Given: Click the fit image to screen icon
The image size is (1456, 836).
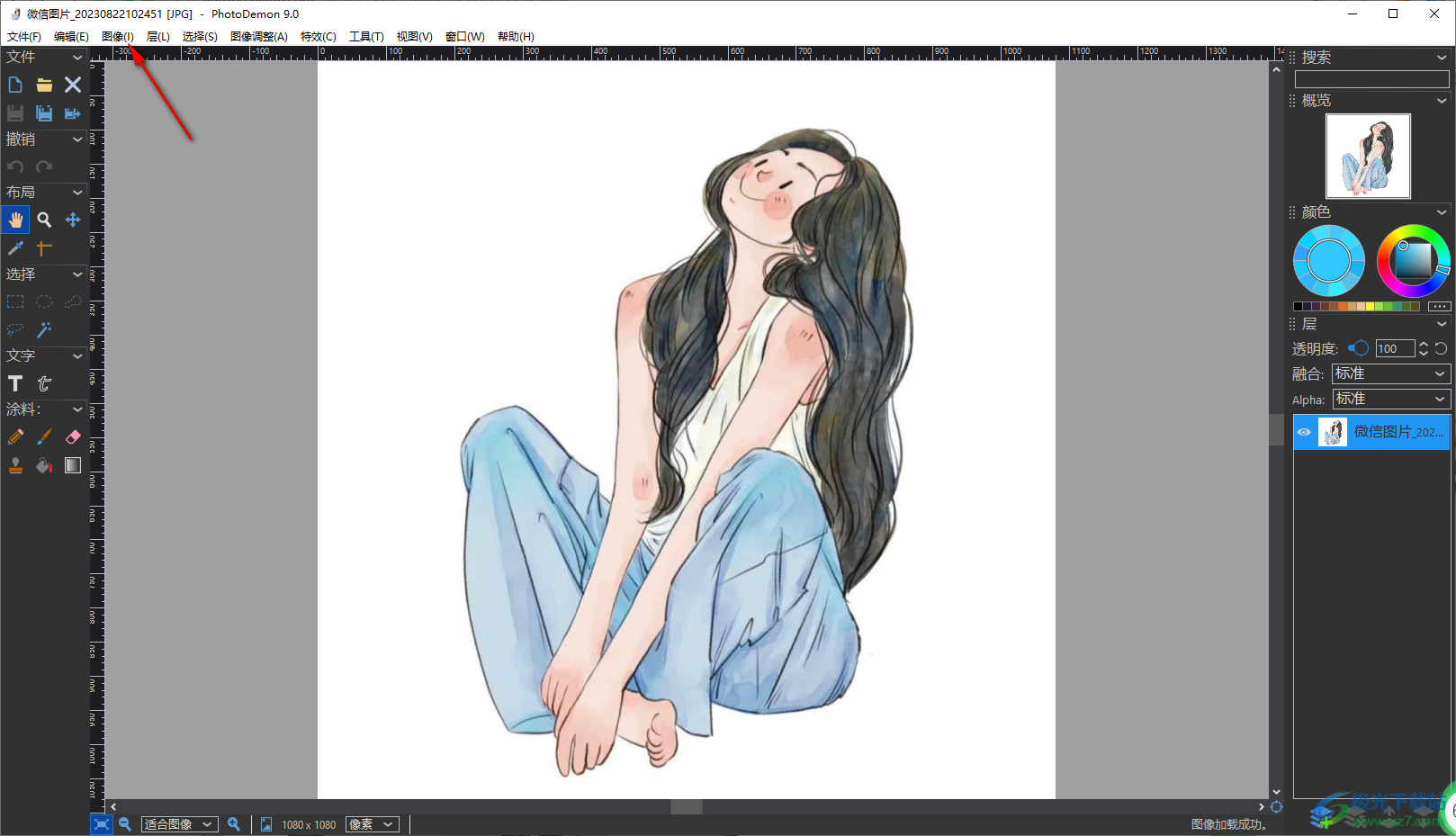Looking at the screenshot, I should (x=102, y=824).
